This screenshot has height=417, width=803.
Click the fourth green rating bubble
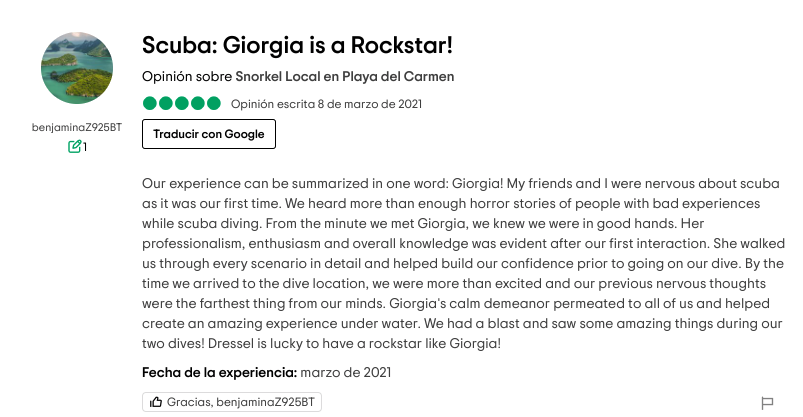click(x=198, y=103)
